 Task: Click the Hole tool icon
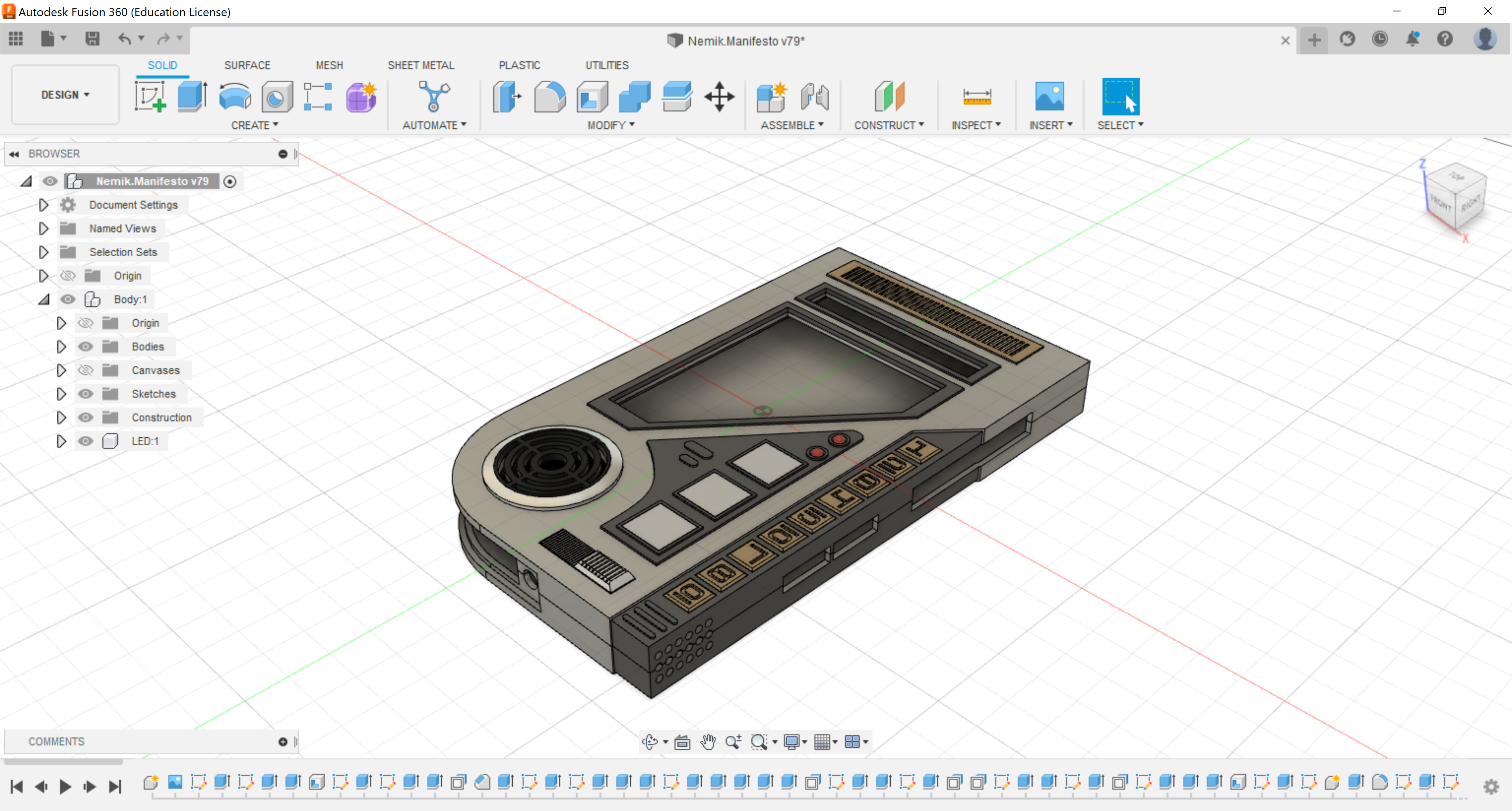(277, 96)
